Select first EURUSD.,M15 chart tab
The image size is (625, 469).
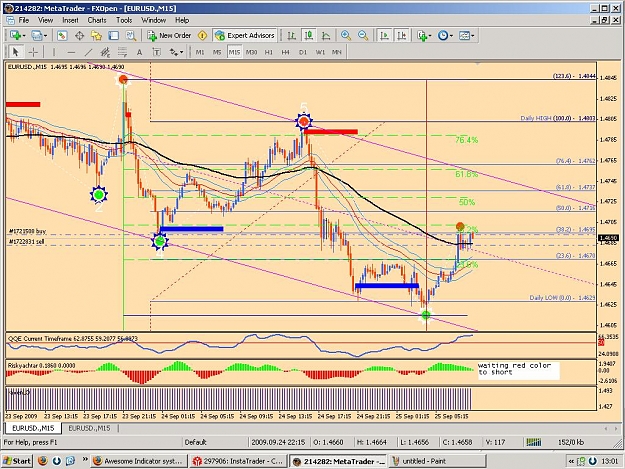click(33, 428)
